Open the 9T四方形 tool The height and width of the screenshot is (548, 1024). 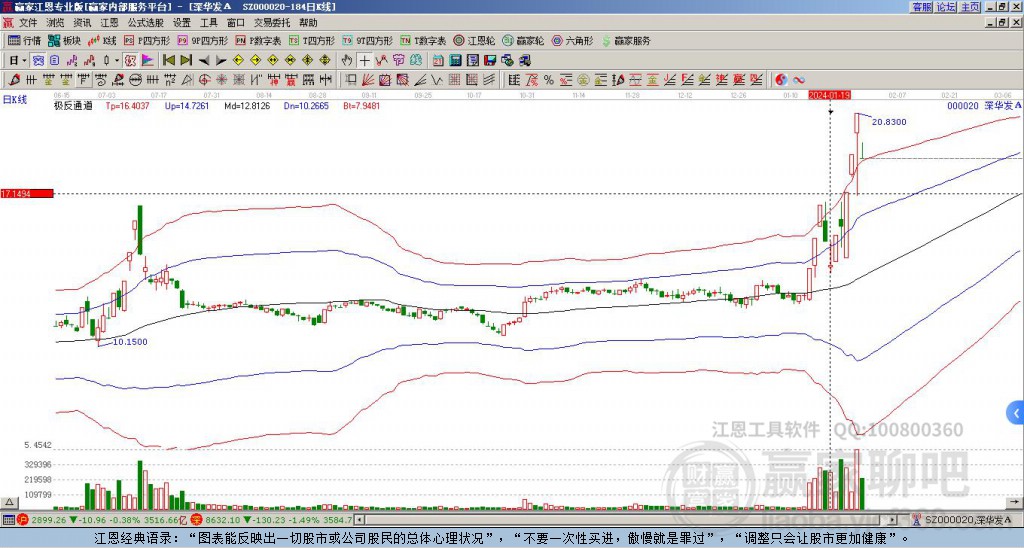[367, 40]
